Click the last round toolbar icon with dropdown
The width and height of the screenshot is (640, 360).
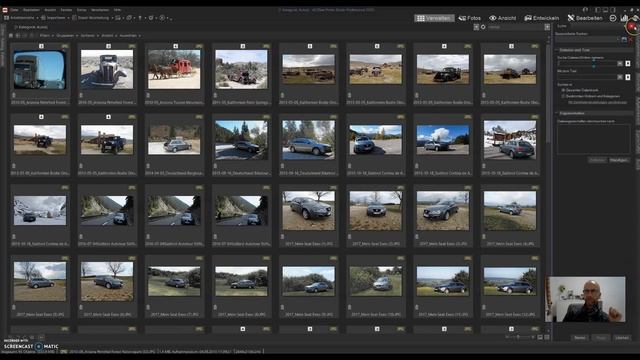[164, 18]
